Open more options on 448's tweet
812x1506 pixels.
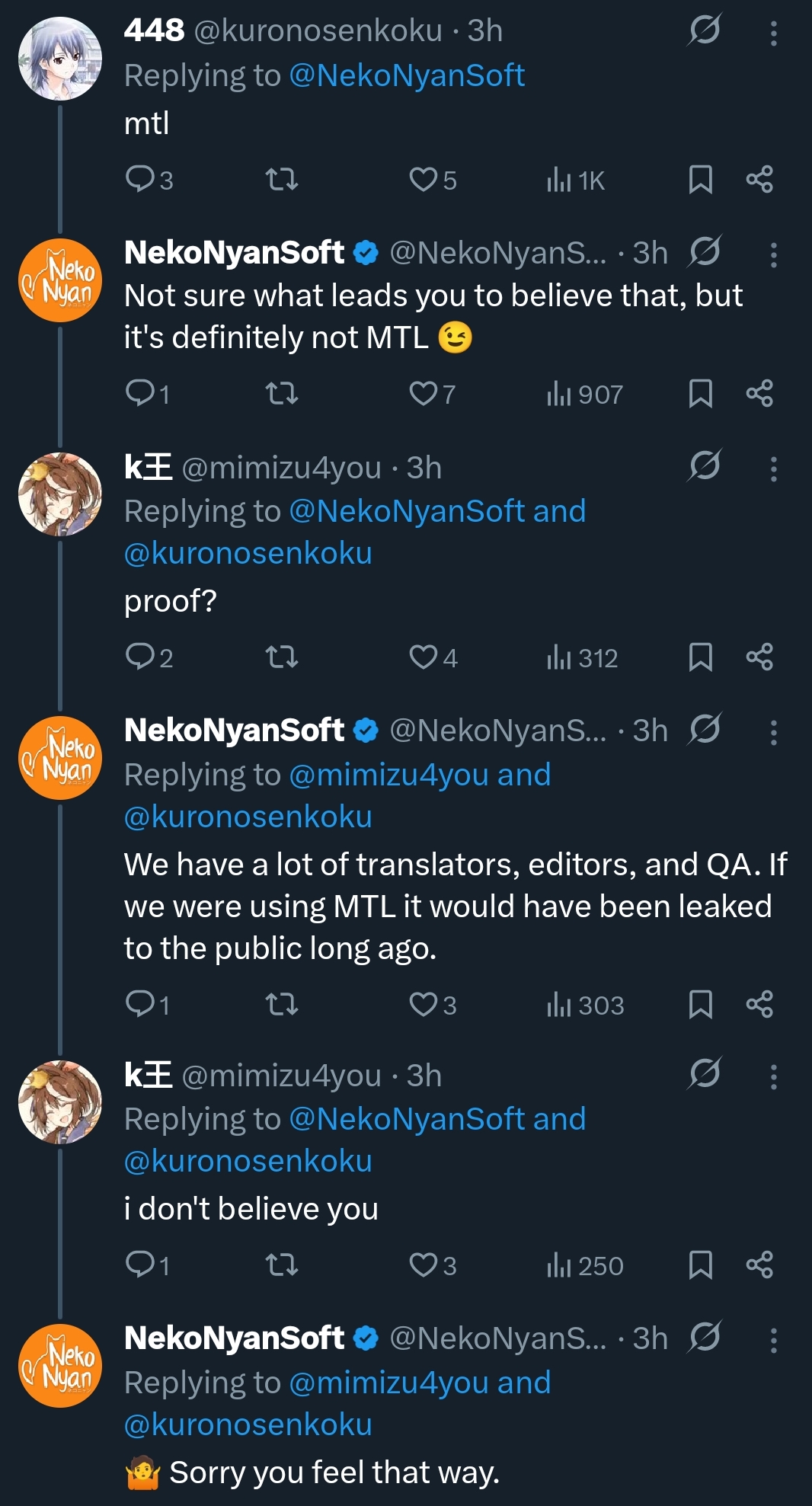tap(773, 33)
